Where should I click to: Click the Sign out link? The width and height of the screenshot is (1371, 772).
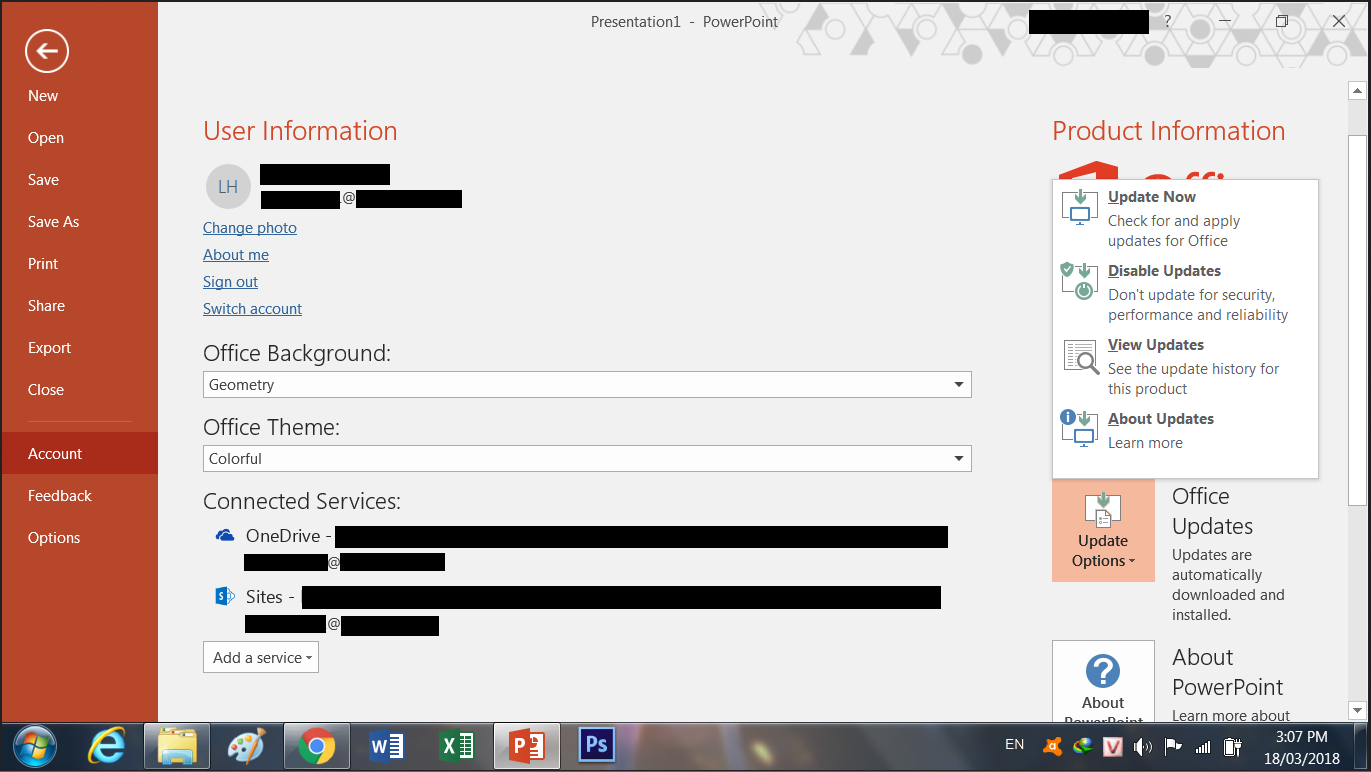[230, 282]
